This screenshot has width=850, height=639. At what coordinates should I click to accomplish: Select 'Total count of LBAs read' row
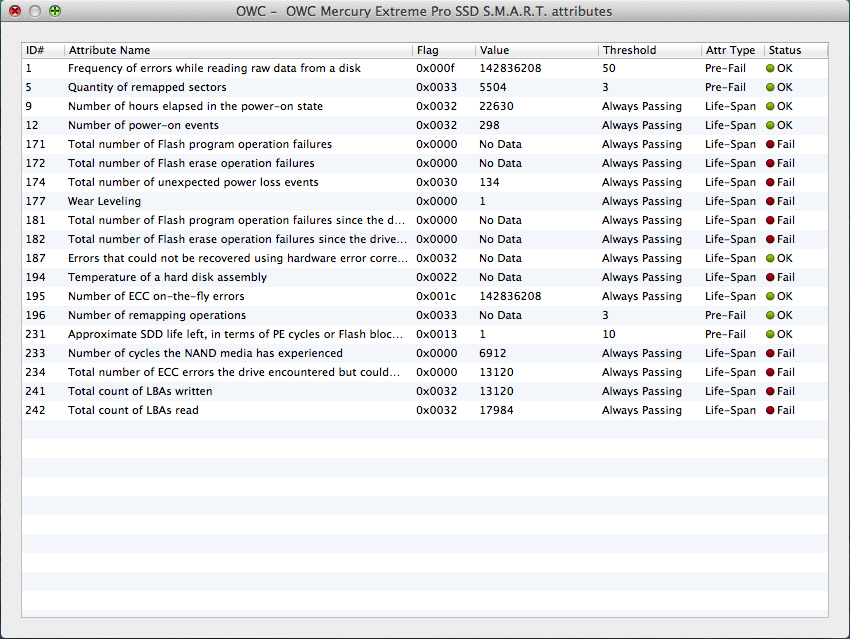coord(425,410)
